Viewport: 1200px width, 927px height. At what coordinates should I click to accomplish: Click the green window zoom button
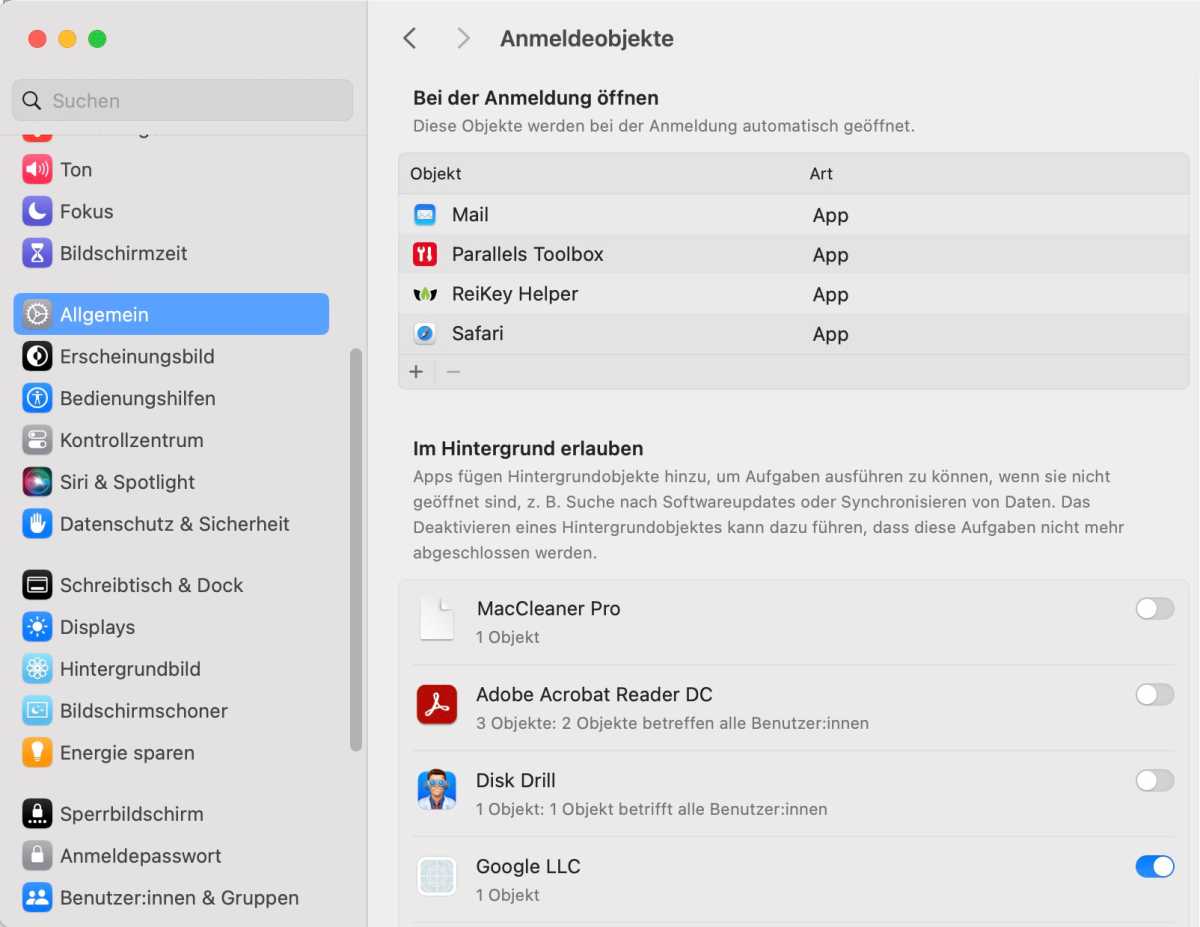point(97,39)
